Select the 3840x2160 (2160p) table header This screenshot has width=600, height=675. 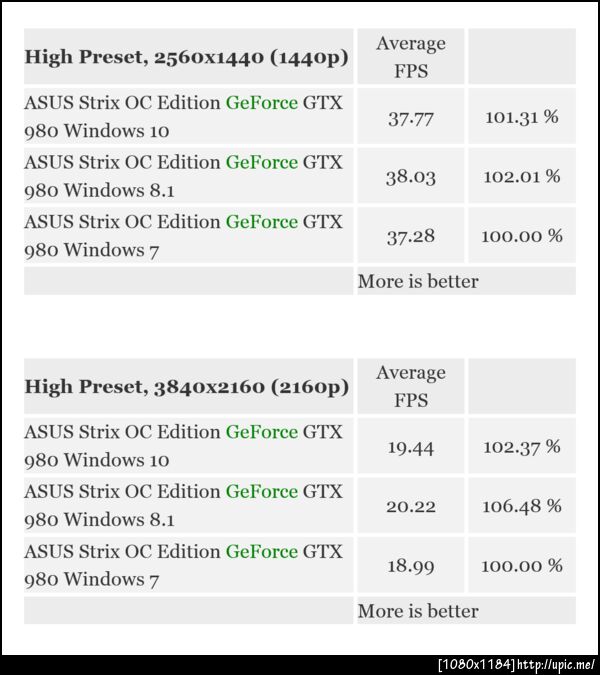tap(187, 386)
